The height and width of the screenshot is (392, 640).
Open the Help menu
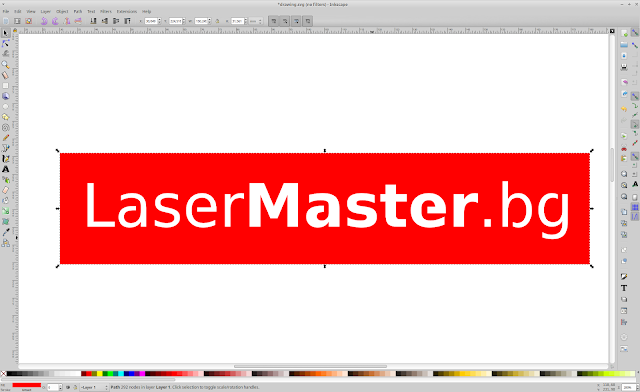click(147, 11)
